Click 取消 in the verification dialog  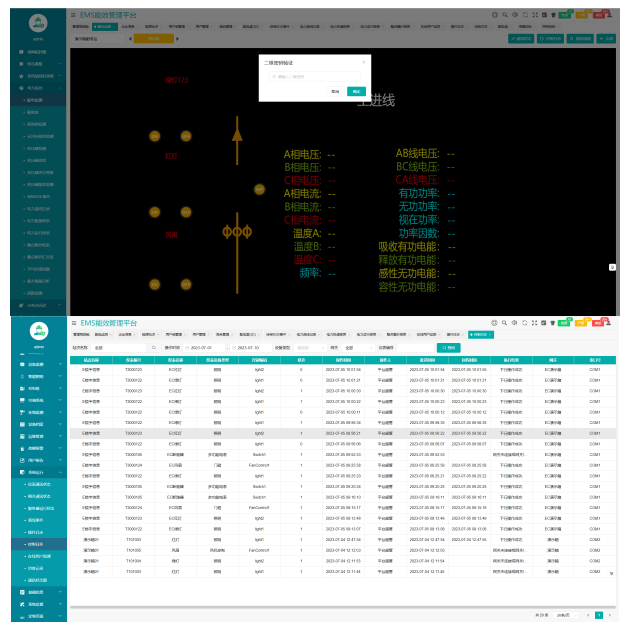(x=335, y=91)
